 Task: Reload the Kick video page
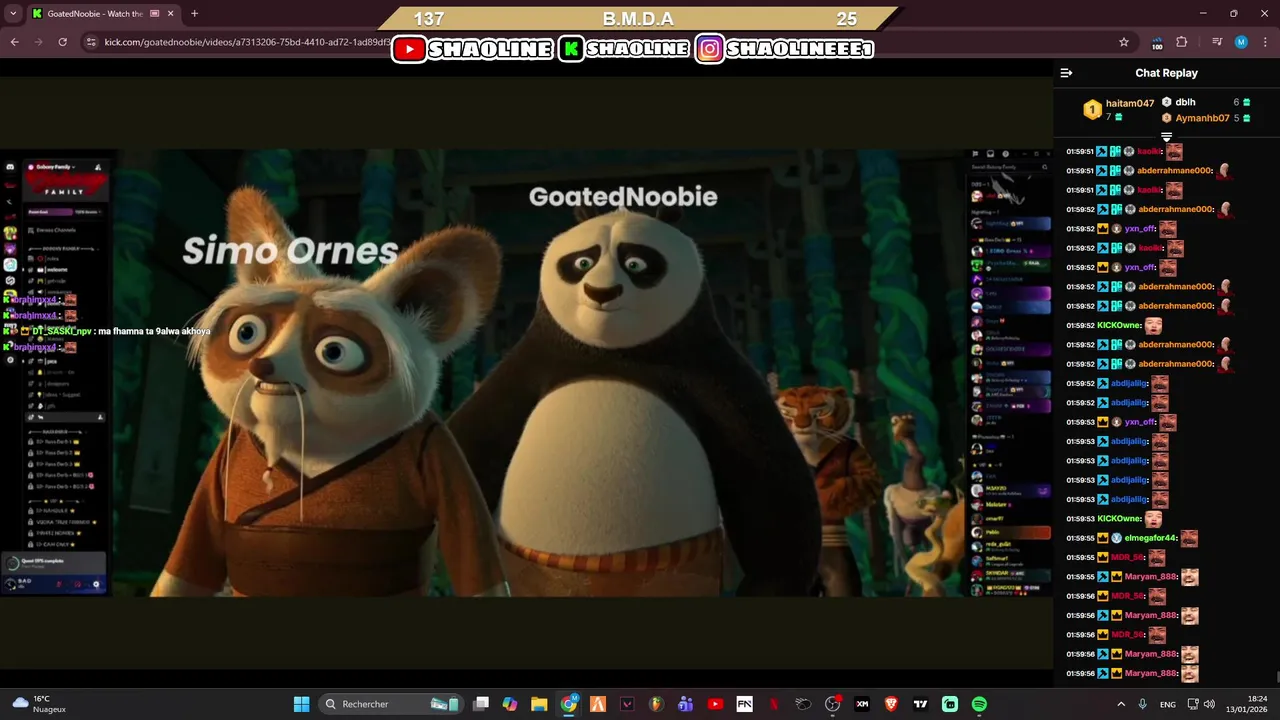point(62,42)
